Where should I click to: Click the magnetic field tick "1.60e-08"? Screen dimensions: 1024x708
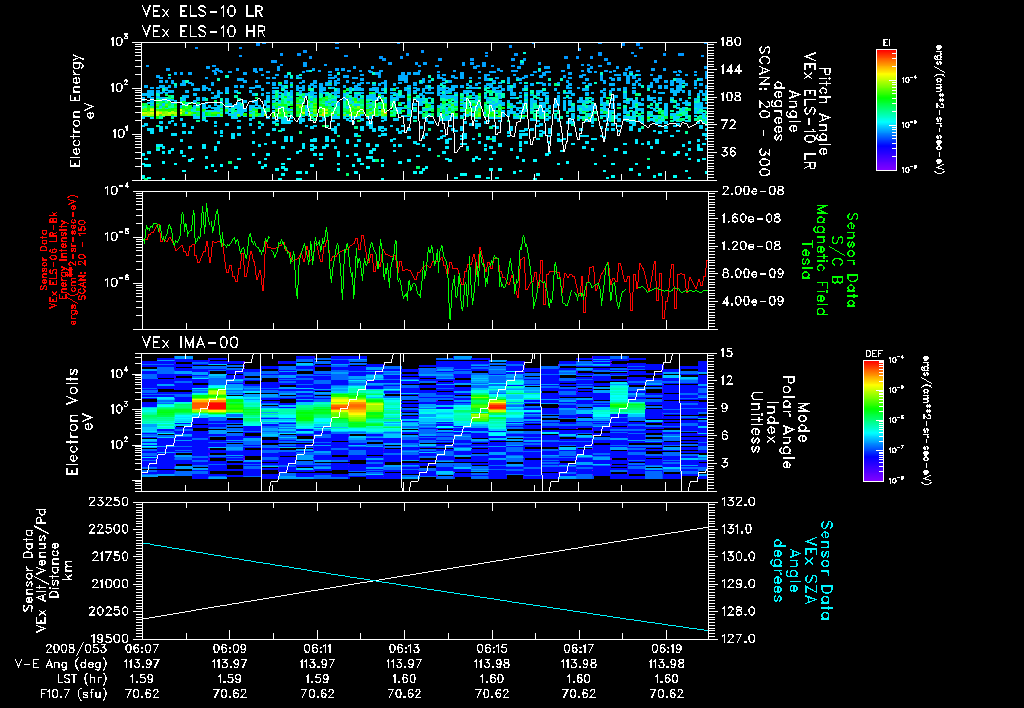click(x=752, y=218)
